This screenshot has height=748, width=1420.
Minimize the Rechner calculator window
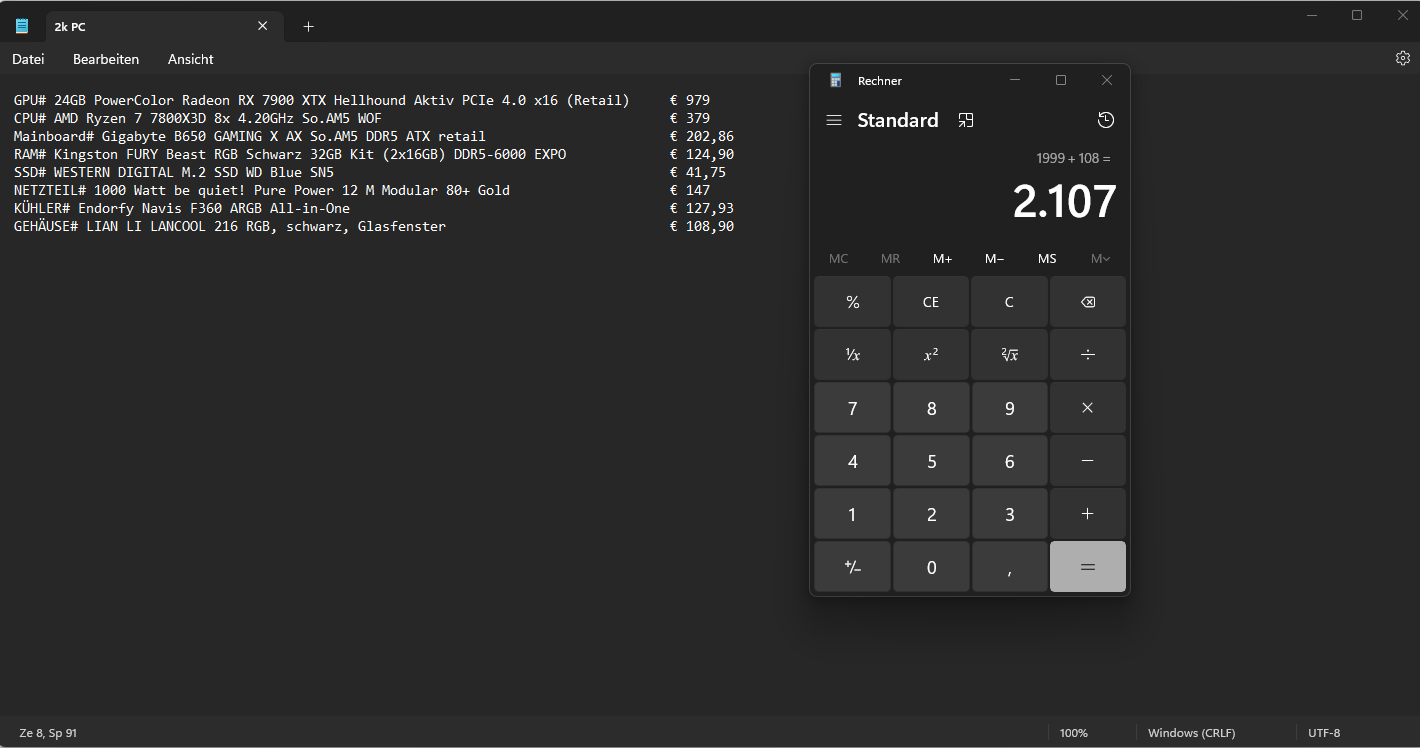point(1015,80)
